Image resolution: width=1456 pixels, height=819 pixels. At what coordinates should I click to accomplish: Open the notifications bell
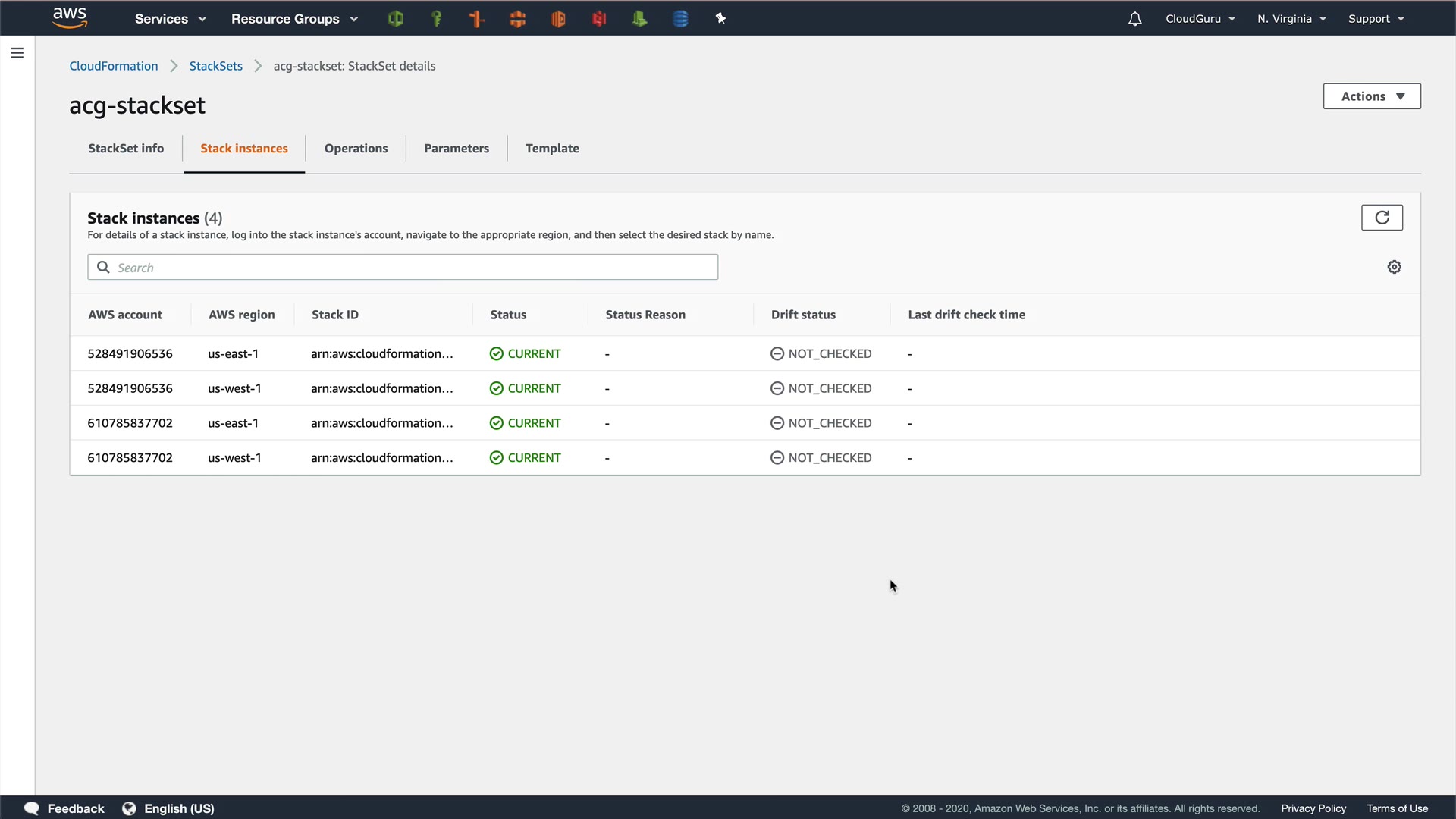click(1134, 19)
